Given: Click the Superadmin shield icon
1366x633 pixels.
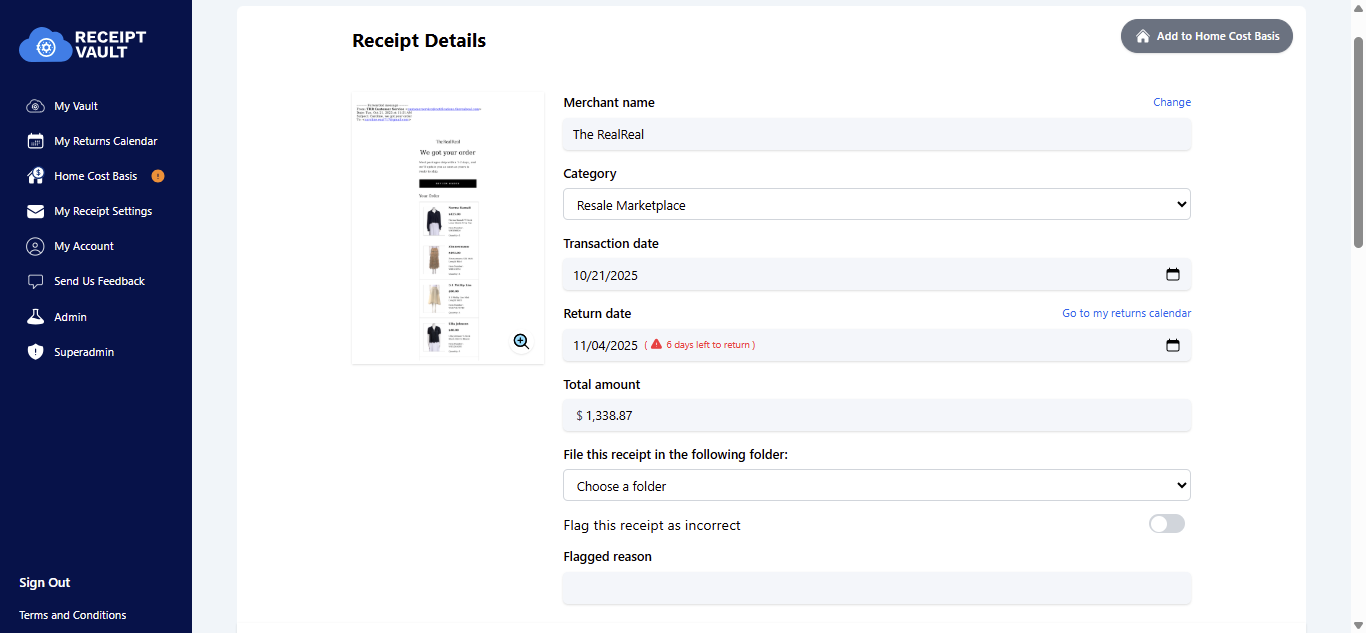Looking at the screenshot, I should (x=35, y=352).
